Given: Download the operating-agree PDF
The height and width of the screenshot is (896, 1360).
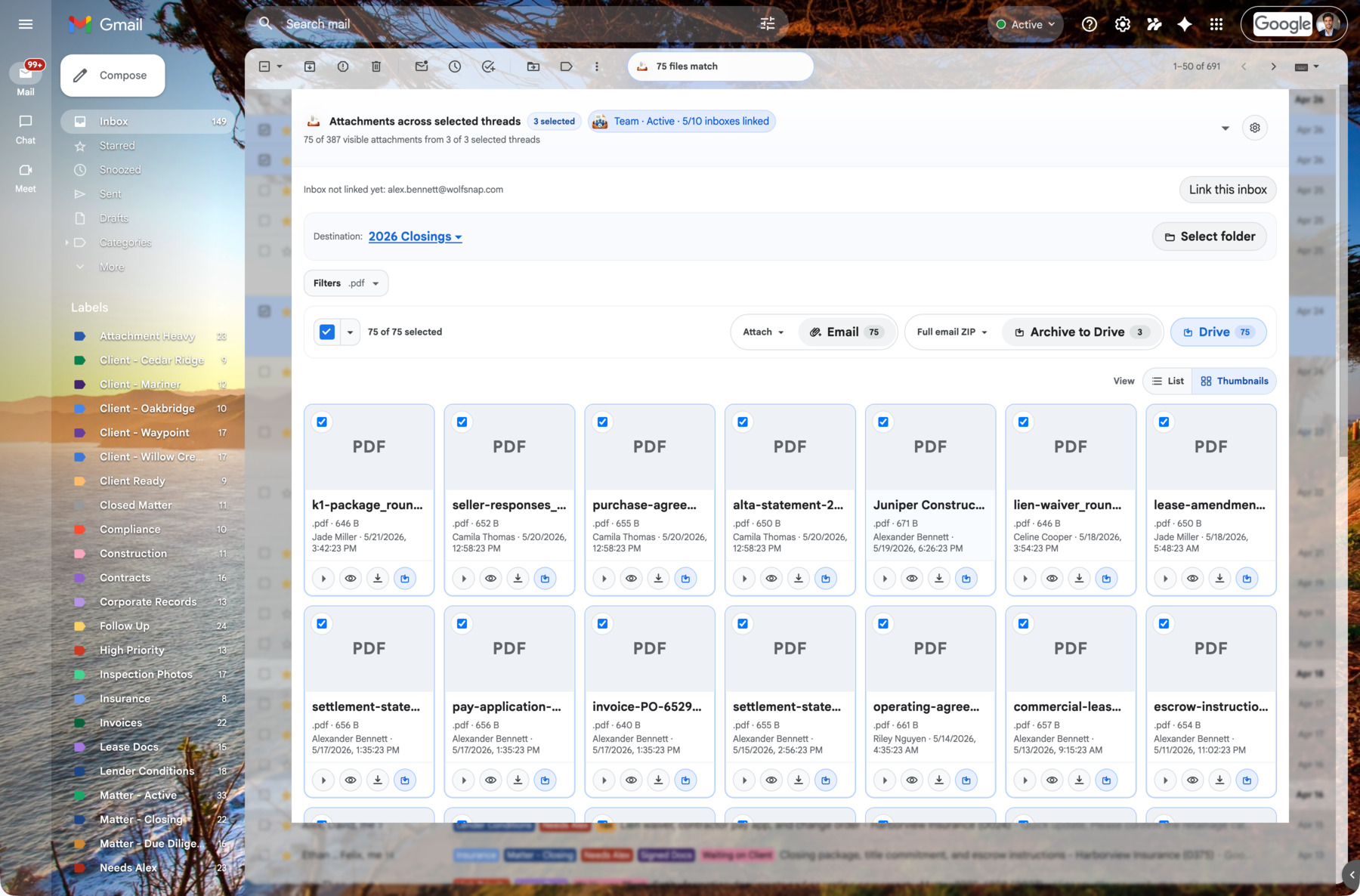Looking at the screenshot, I should point(939,780).
